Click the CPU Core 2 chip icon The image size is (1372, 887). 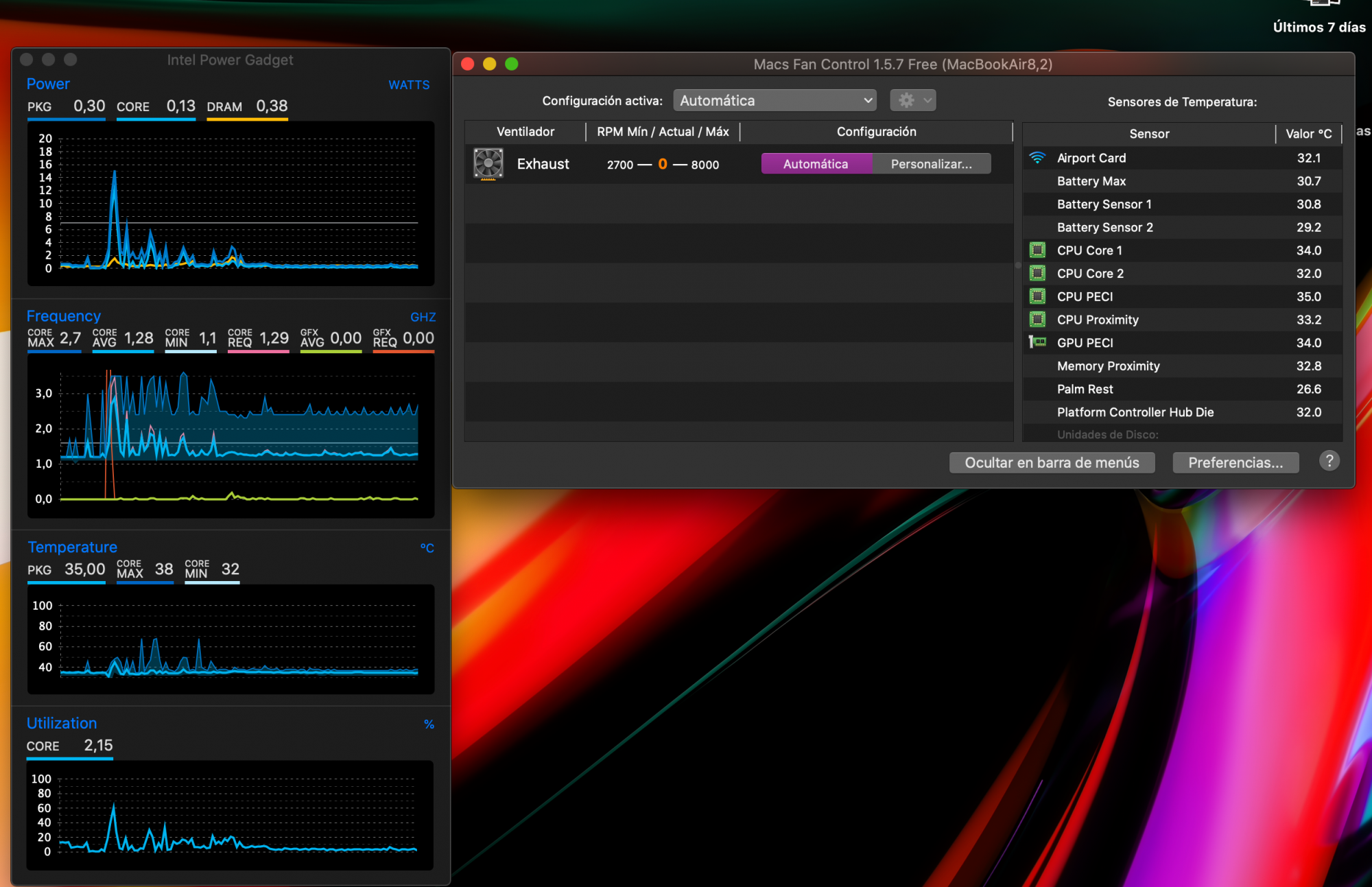click(x=1037, y=273)
